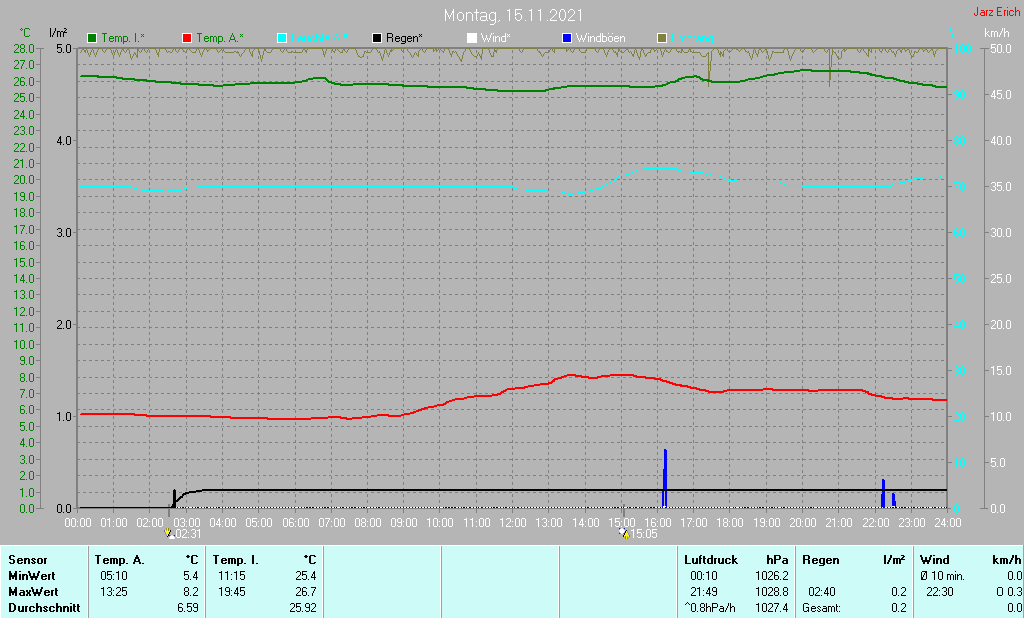Click the black rain spike near 02:40
The width and height of the screenshot is (1024, 618).
point(174,498)
